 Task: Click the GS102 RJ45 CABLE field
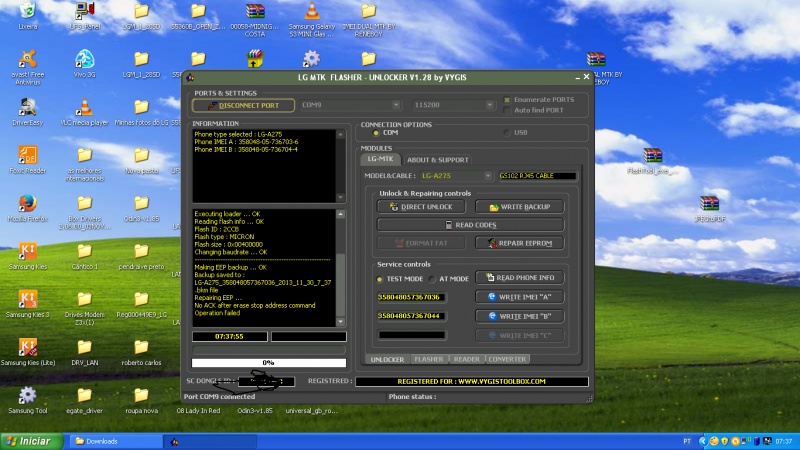pos(537,176)
